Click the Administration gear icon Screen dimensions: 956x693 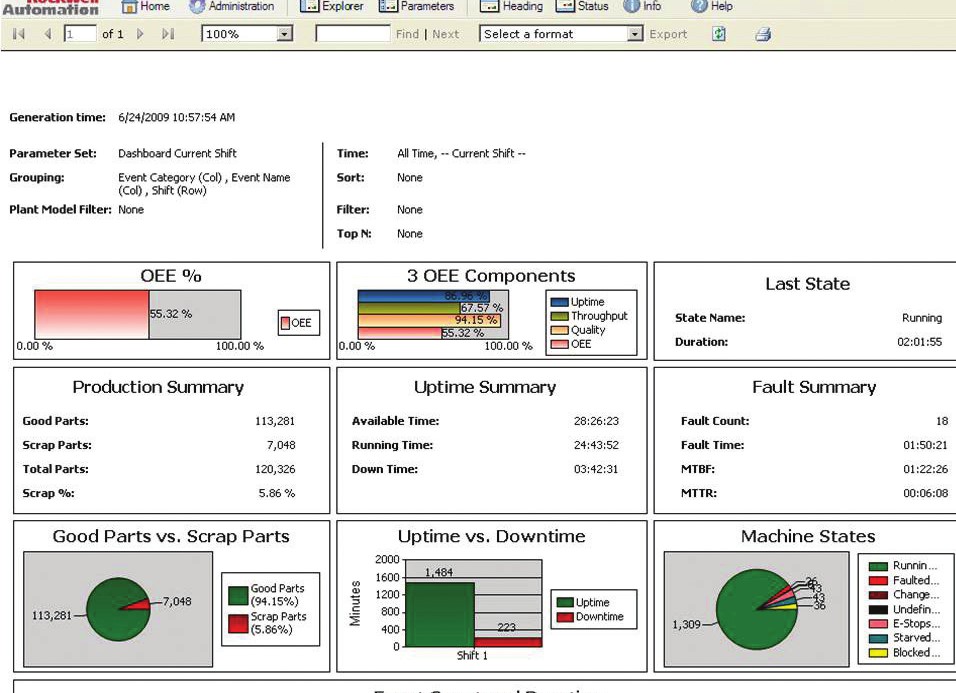pos(197,7)
